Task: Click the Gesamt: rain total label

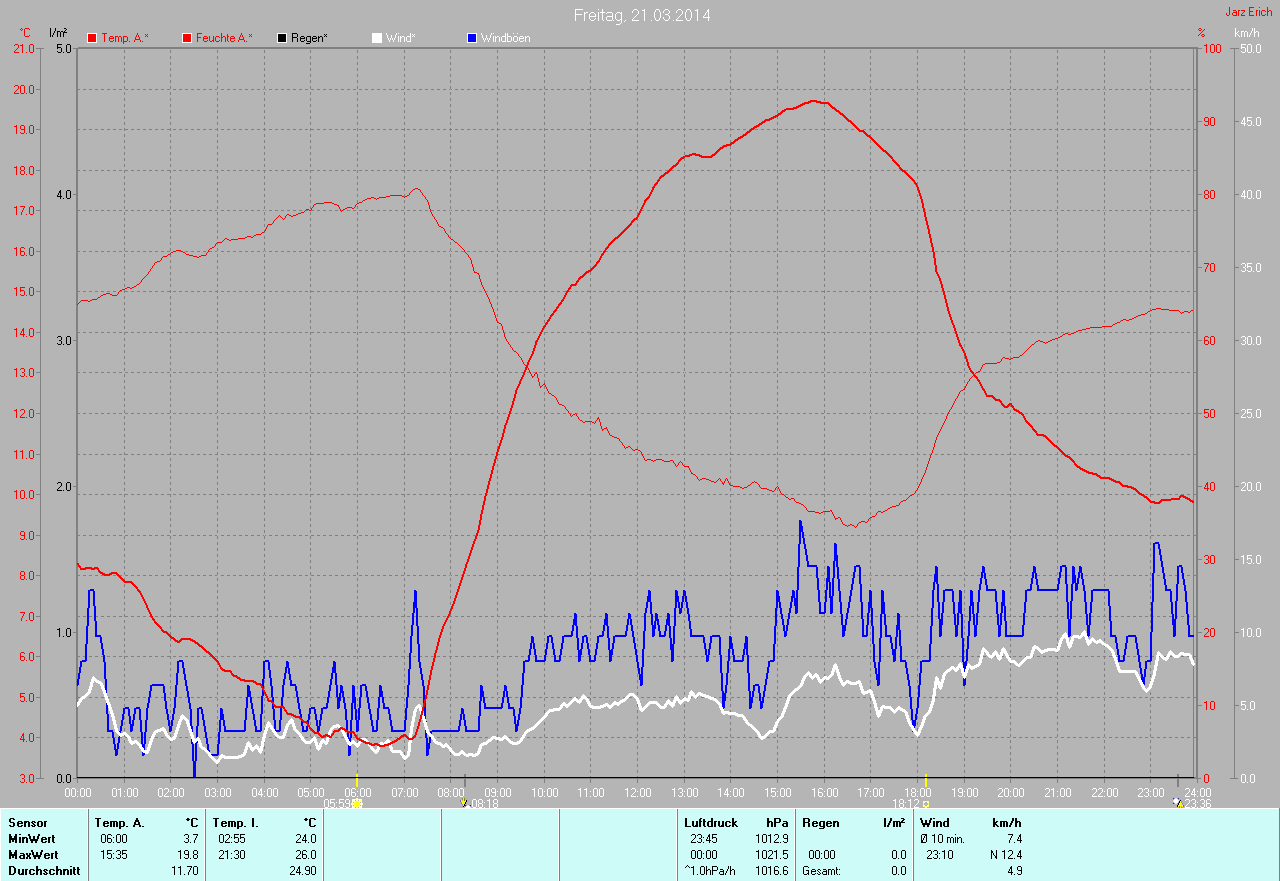Action: [x=823, y=871]
